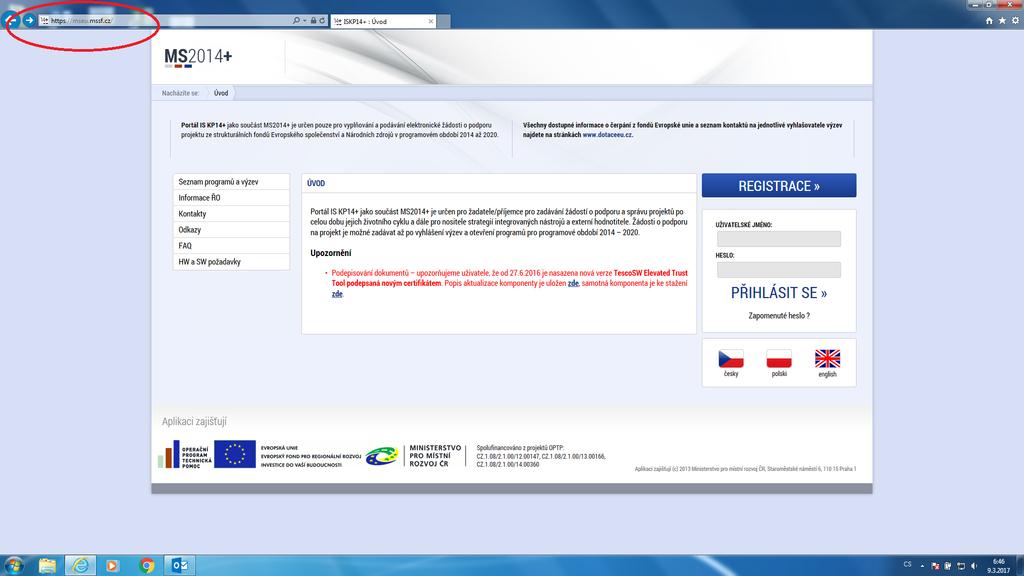Click the MS2014+ logo

pos(198,57)
